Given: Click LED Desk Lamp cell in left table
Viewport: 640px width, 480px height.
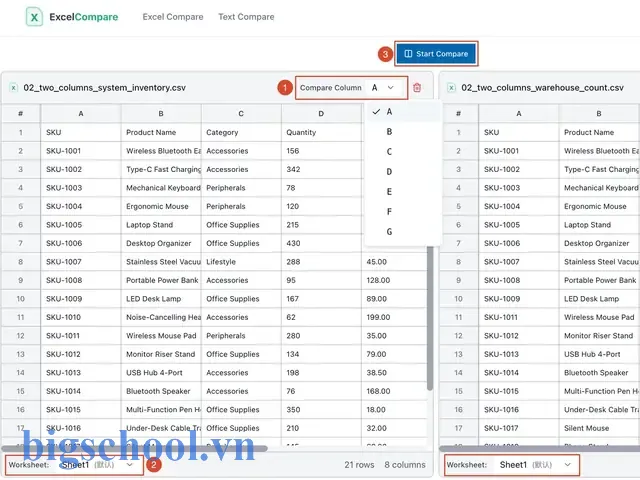Looking at the screenshot, I should [161, 299].
